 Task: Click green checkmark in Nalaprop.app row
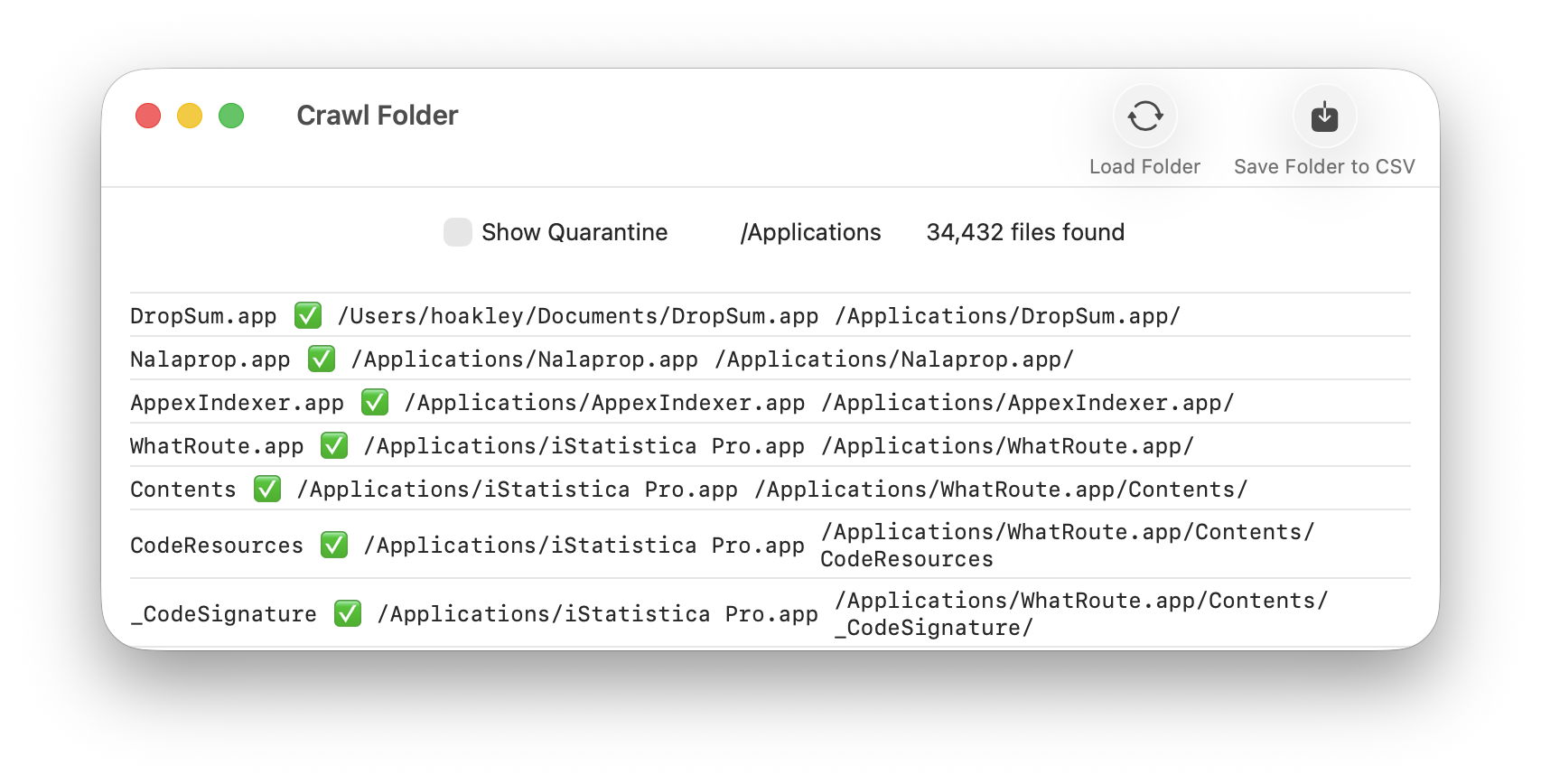(322, 359)
